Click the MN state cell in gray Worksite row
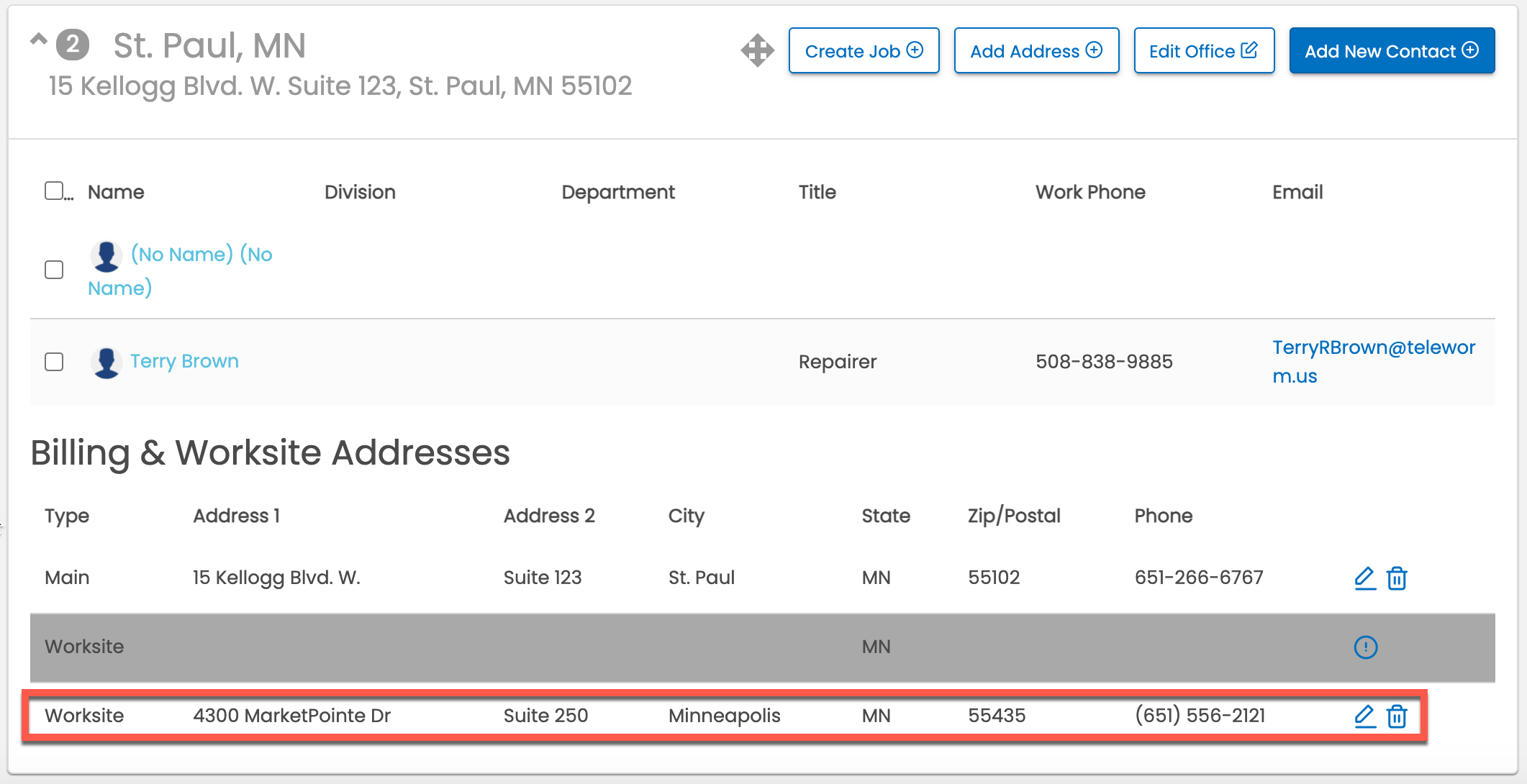1527x784 pixels. [x=876, y=646]
